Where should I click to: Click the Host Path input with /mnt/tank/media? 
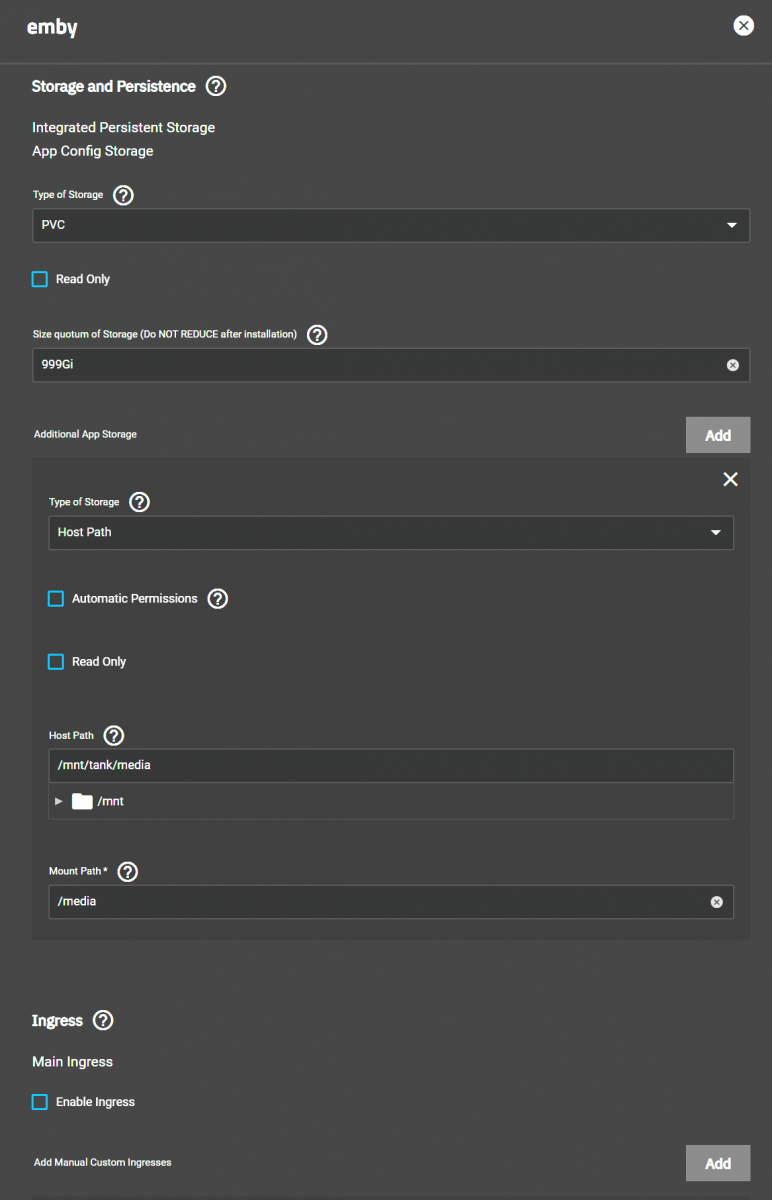[x=390, y=766]
